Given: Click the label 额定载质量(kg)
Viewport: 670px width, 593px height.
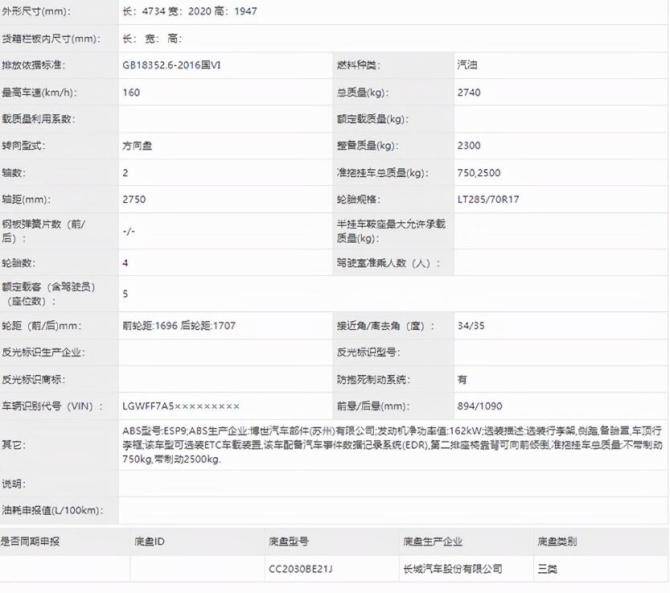Looking at the screenshot, I should [373, 119].
